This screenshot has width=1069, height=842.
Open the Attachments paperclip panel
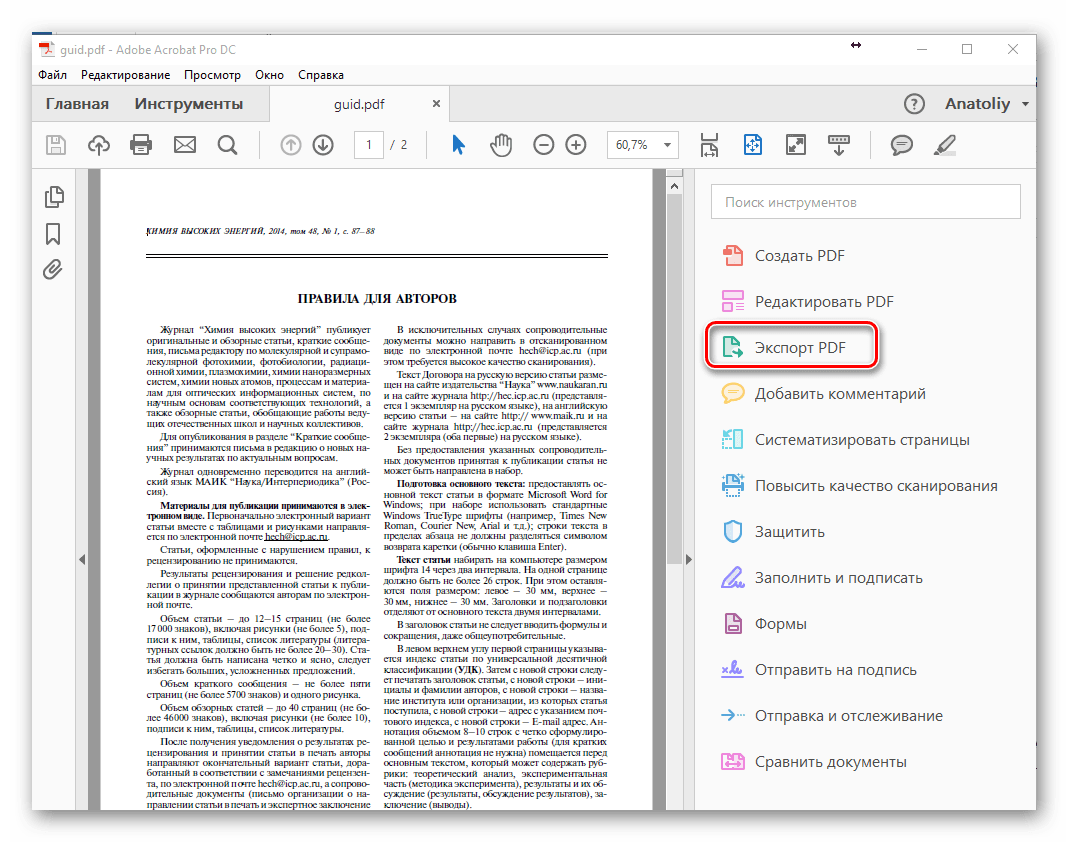[x=53, y=270]
